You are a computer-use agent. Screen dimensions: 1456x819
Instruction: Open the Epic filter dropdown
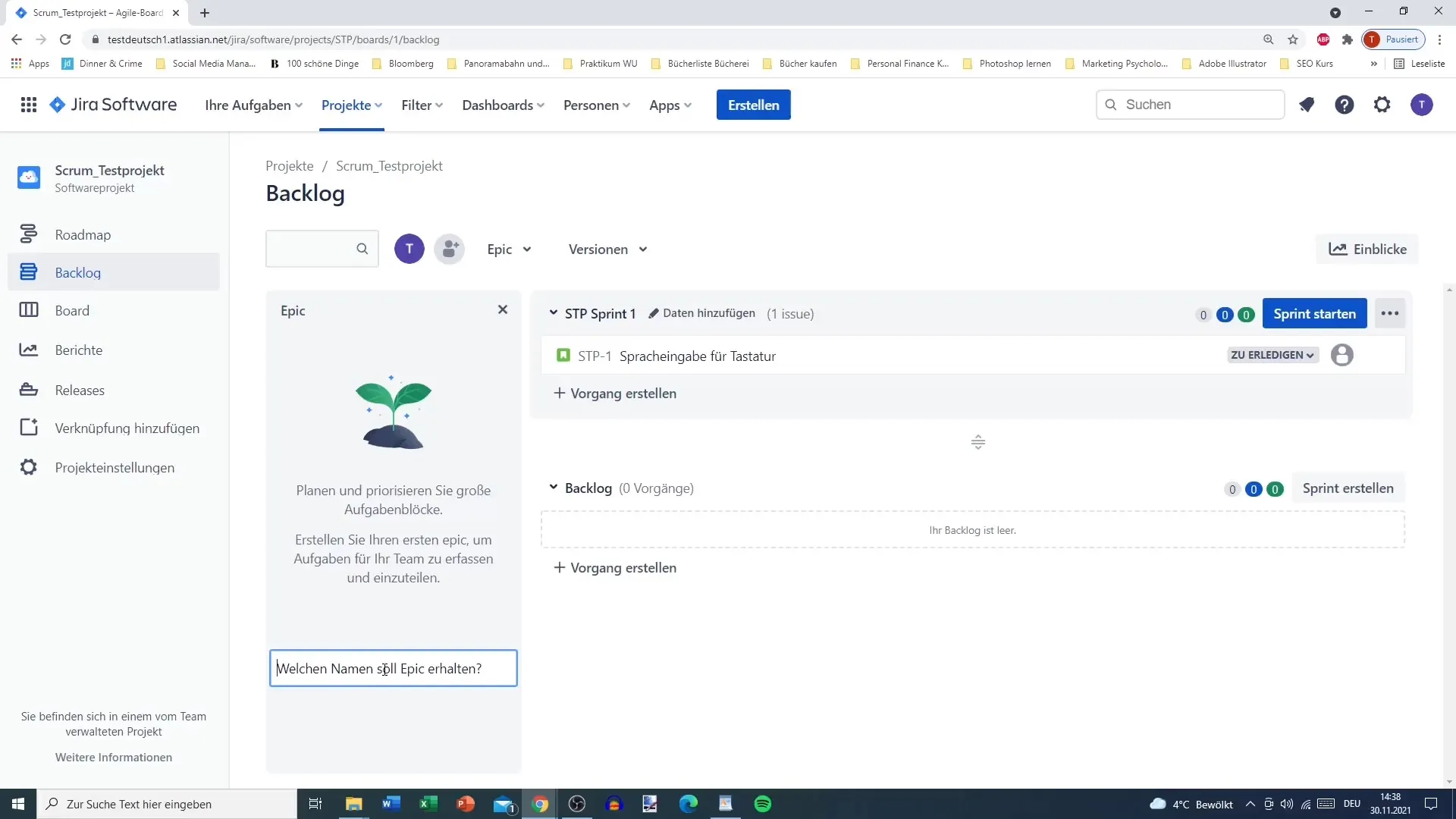coord(510,249)
